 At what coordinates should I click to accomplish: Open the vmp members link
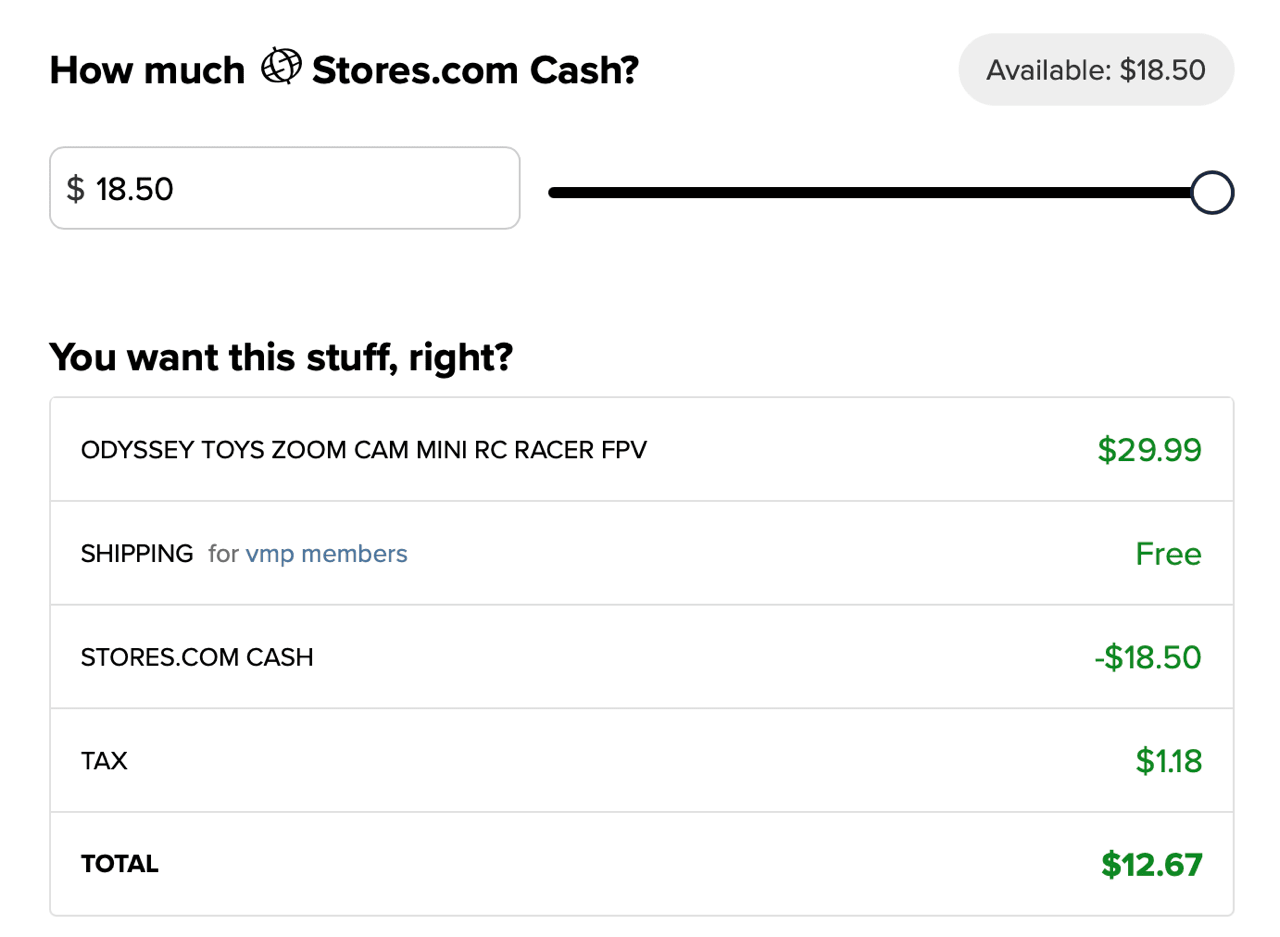tap(326, 553)
